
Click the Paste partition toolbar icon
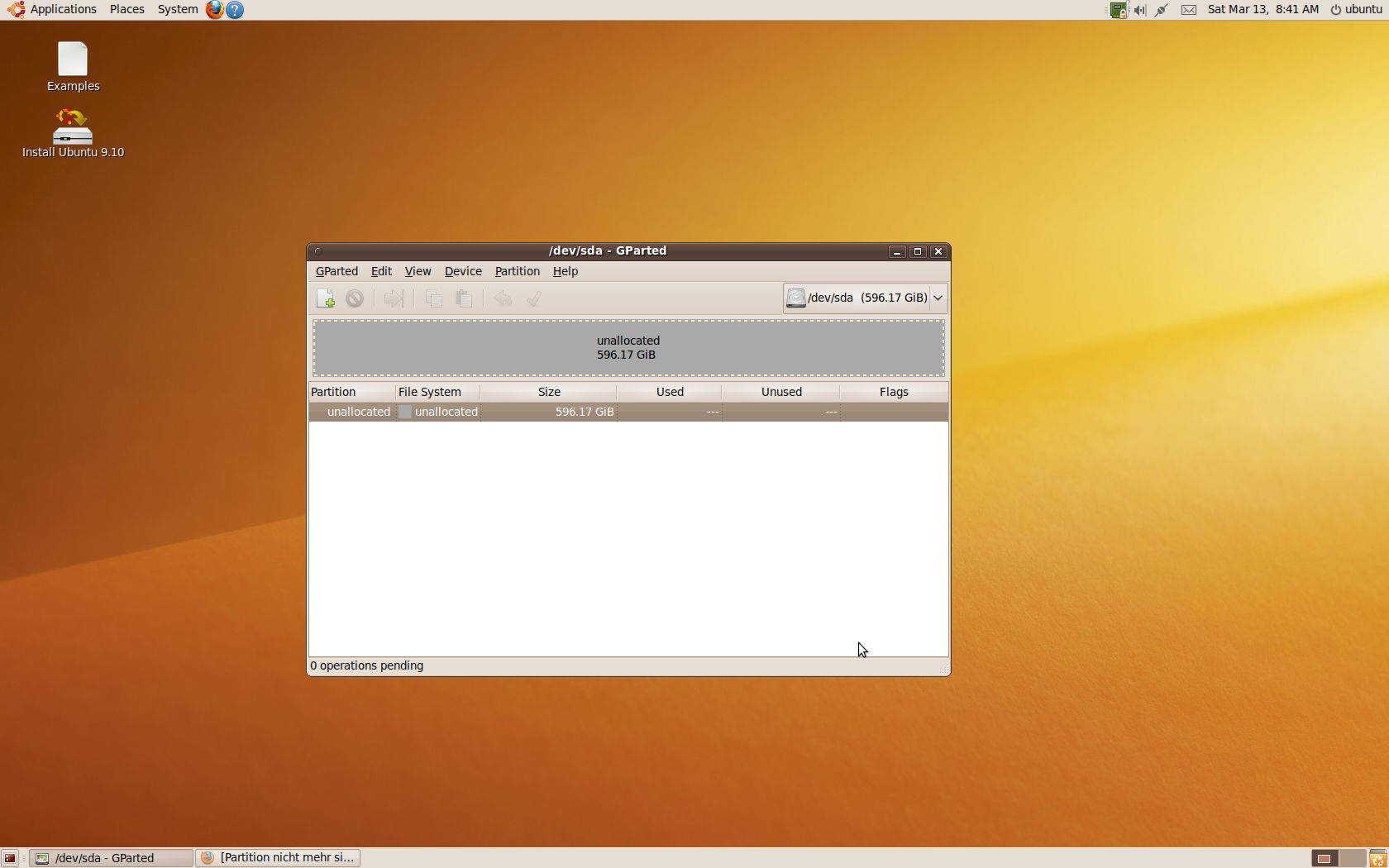tap(464, 298)
